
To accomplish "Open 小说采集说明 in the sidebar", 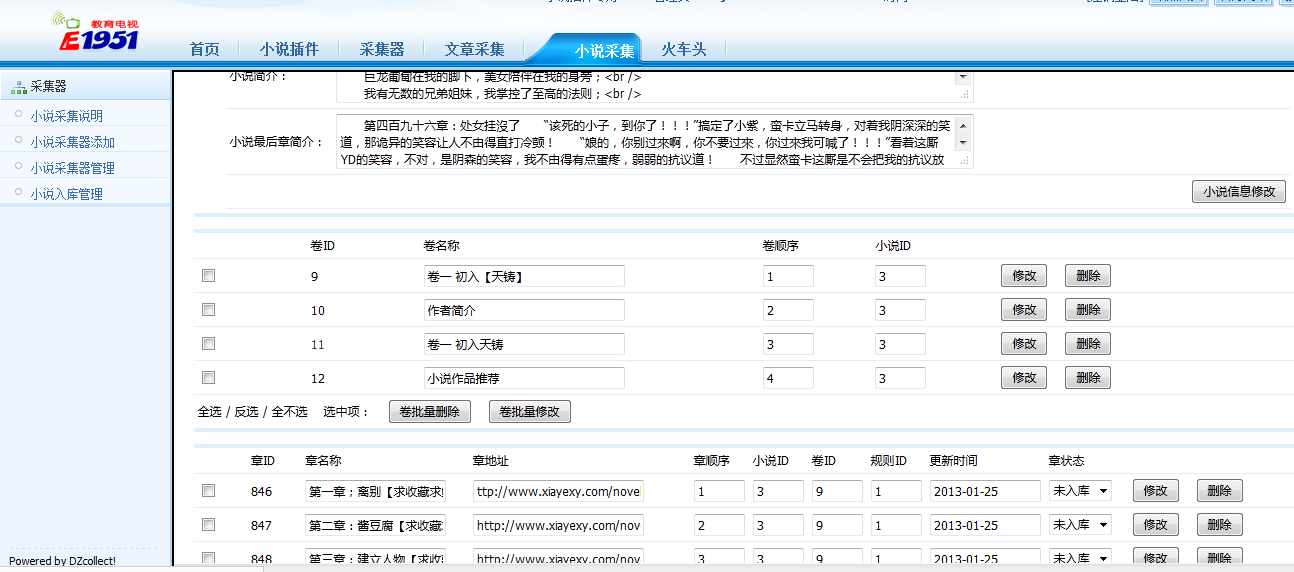I will point(66,116).
